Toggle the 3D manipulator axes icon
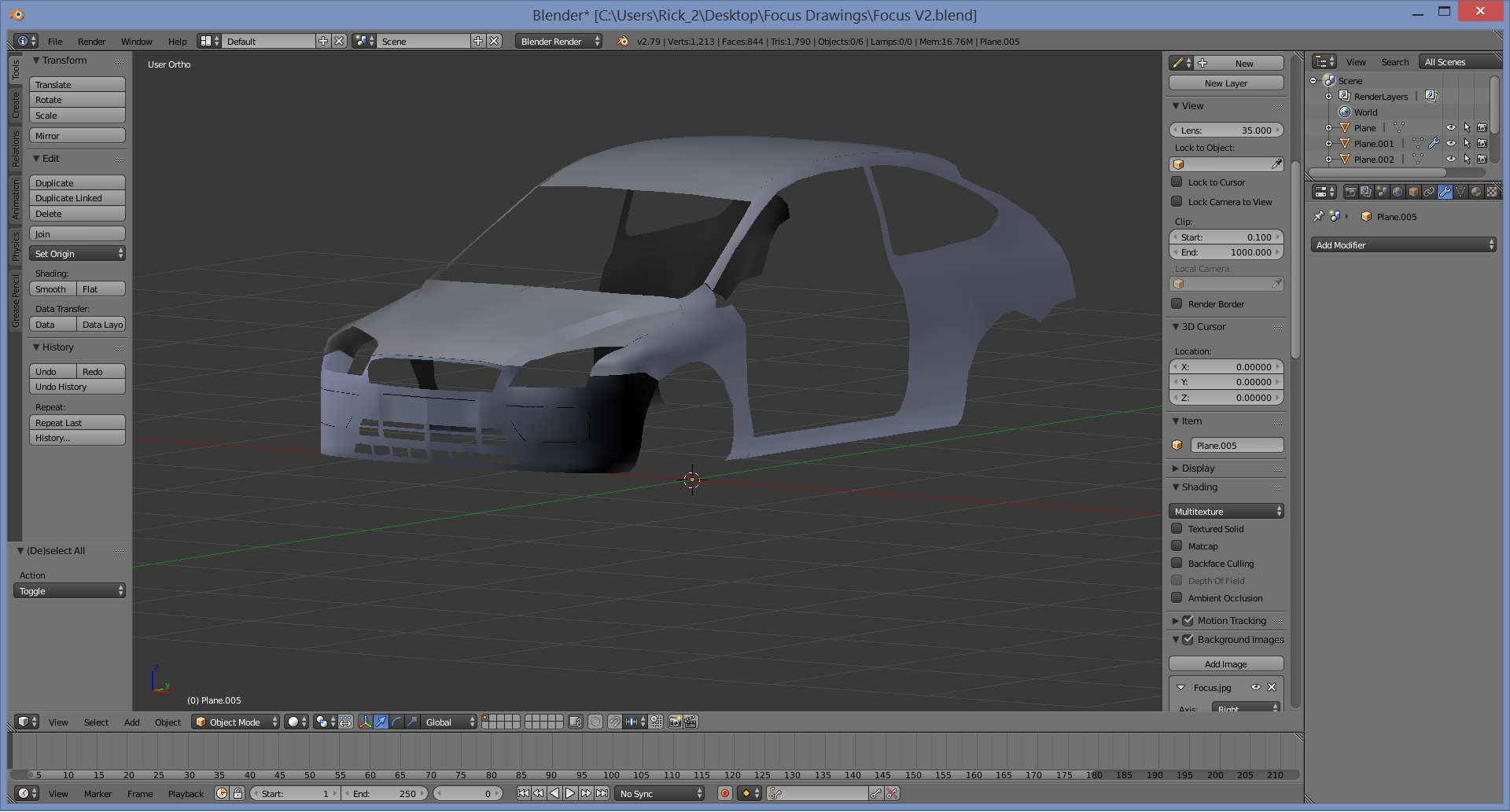The image size is (1510, 812). [365, 722]
